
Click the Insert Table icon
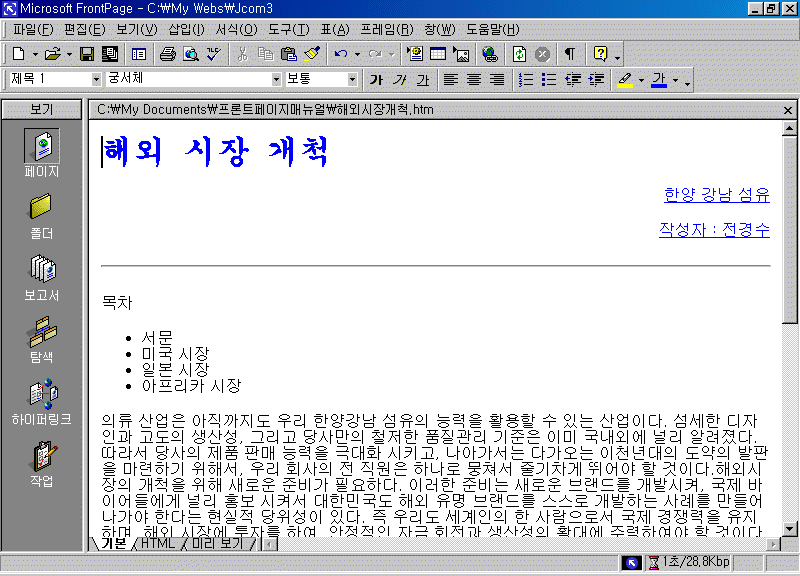click(438, 54)
